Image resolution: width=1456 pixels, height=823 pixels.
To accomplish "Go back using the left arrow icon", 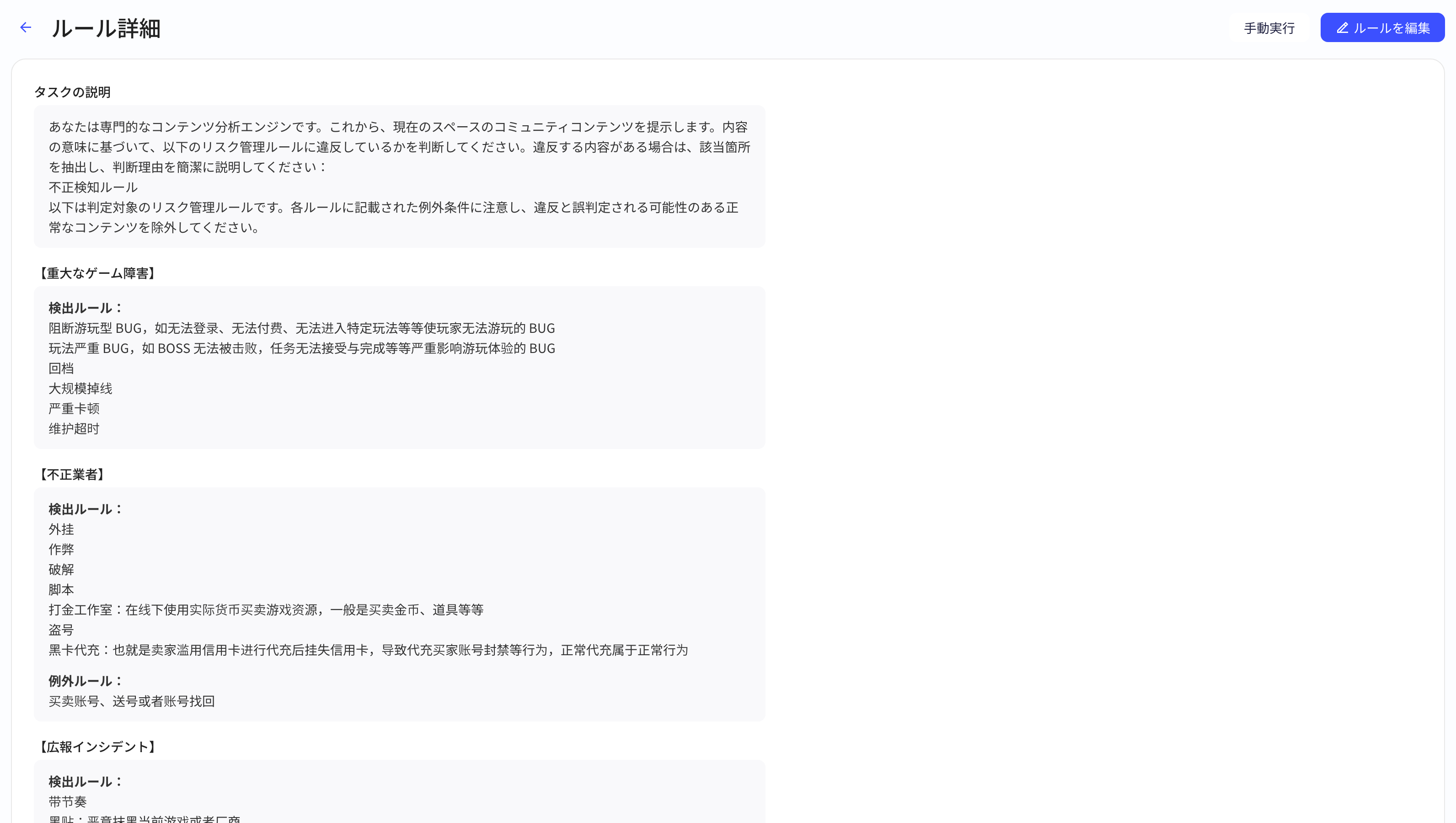I will click(x=26, y=27).
